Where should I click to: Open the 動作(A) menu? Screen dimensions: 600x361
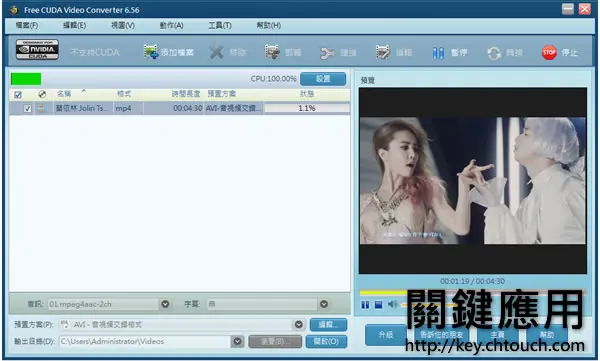(171, 25)
